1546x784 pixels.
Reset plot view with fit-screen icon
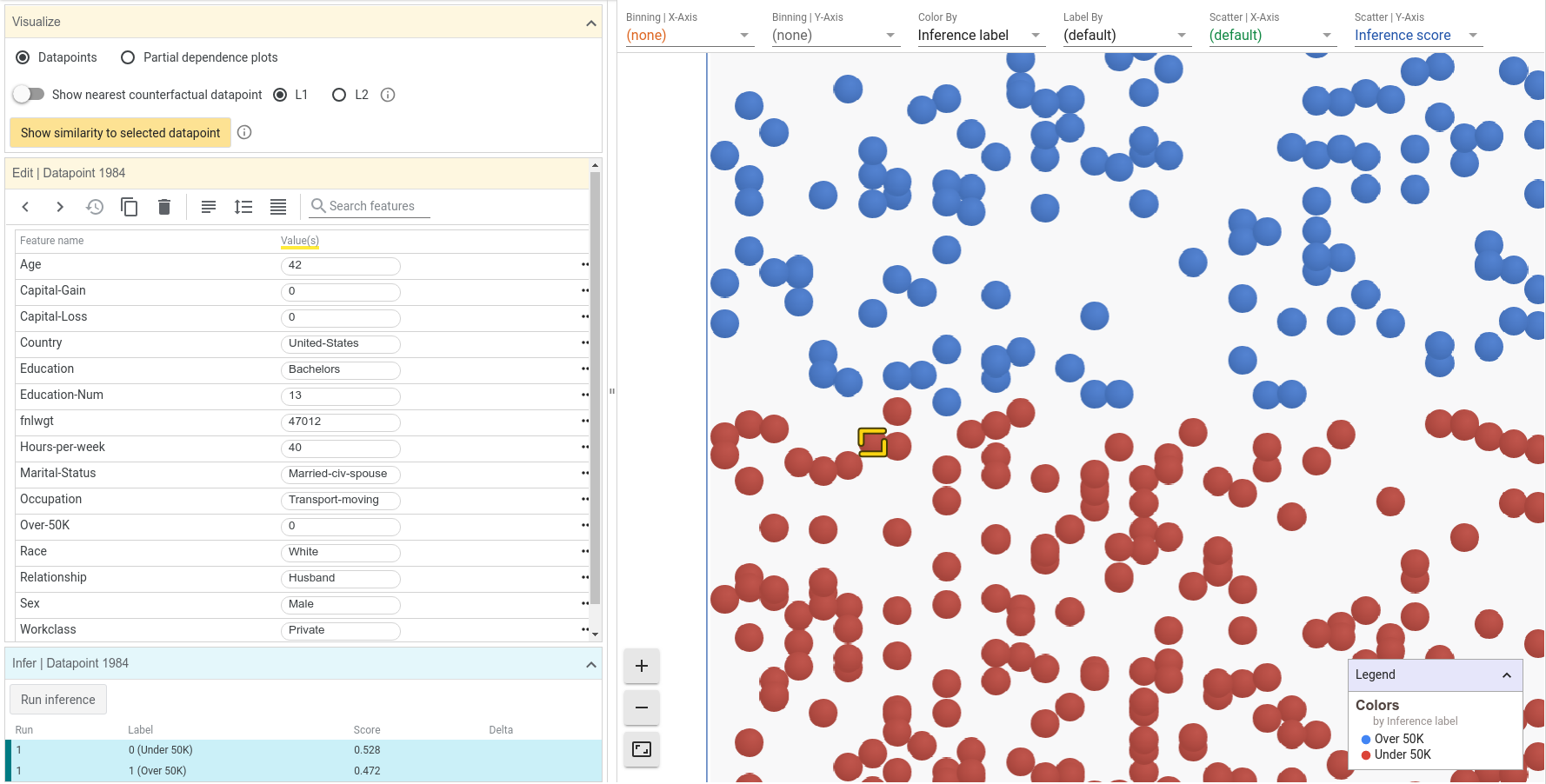tap(642, 749)
